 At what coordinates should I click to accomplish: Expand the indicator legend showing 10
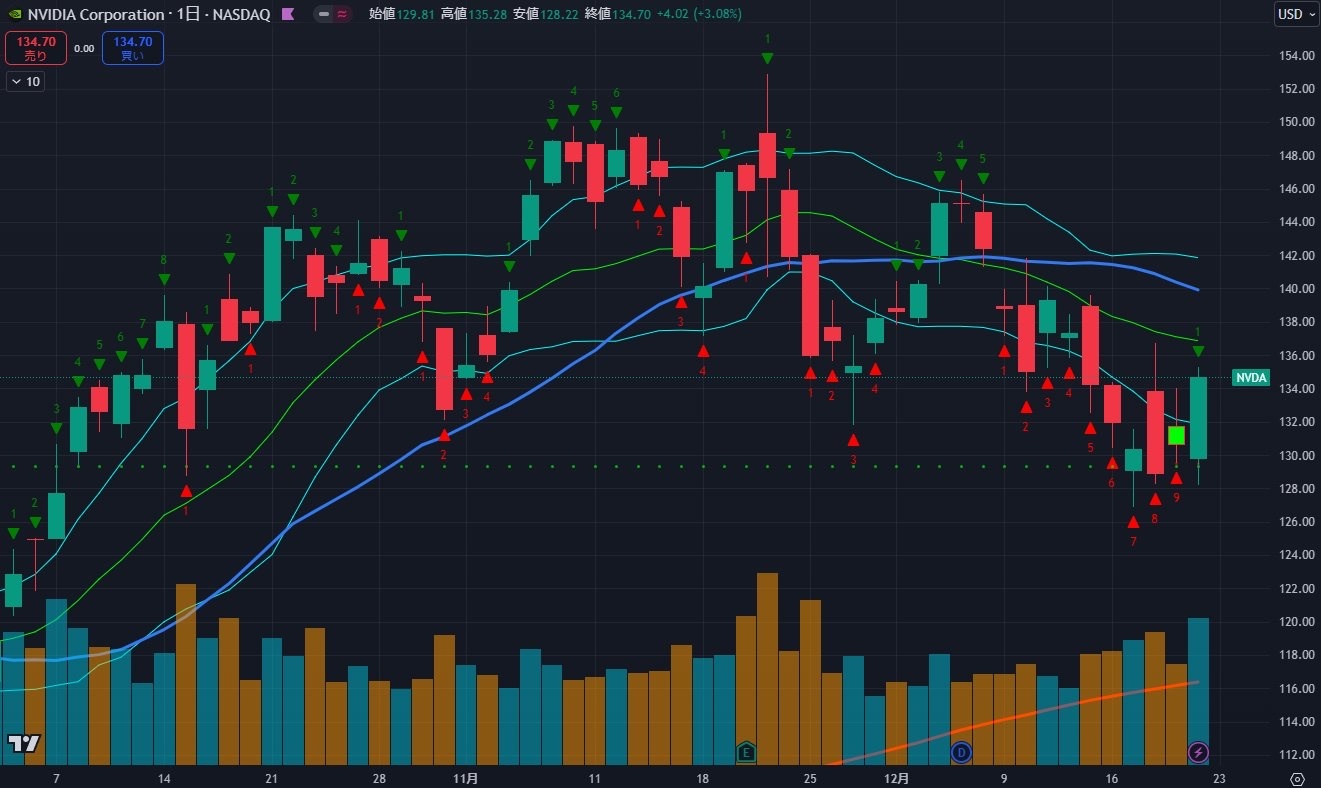[x=25, y=82]
